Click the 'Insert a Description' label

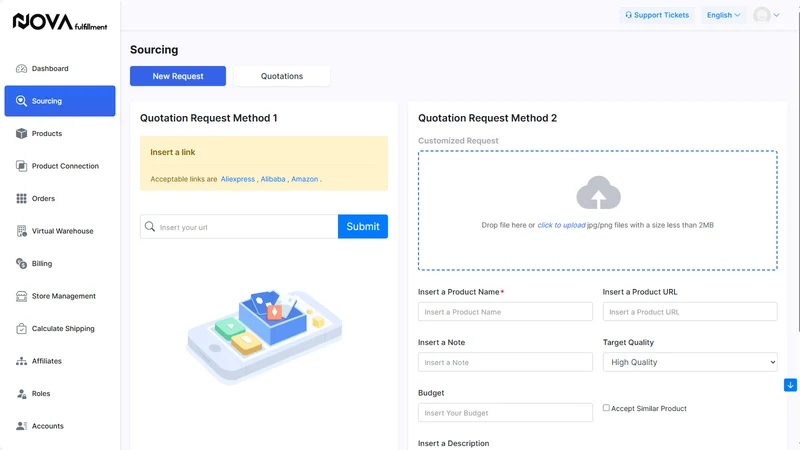(454, 443)
